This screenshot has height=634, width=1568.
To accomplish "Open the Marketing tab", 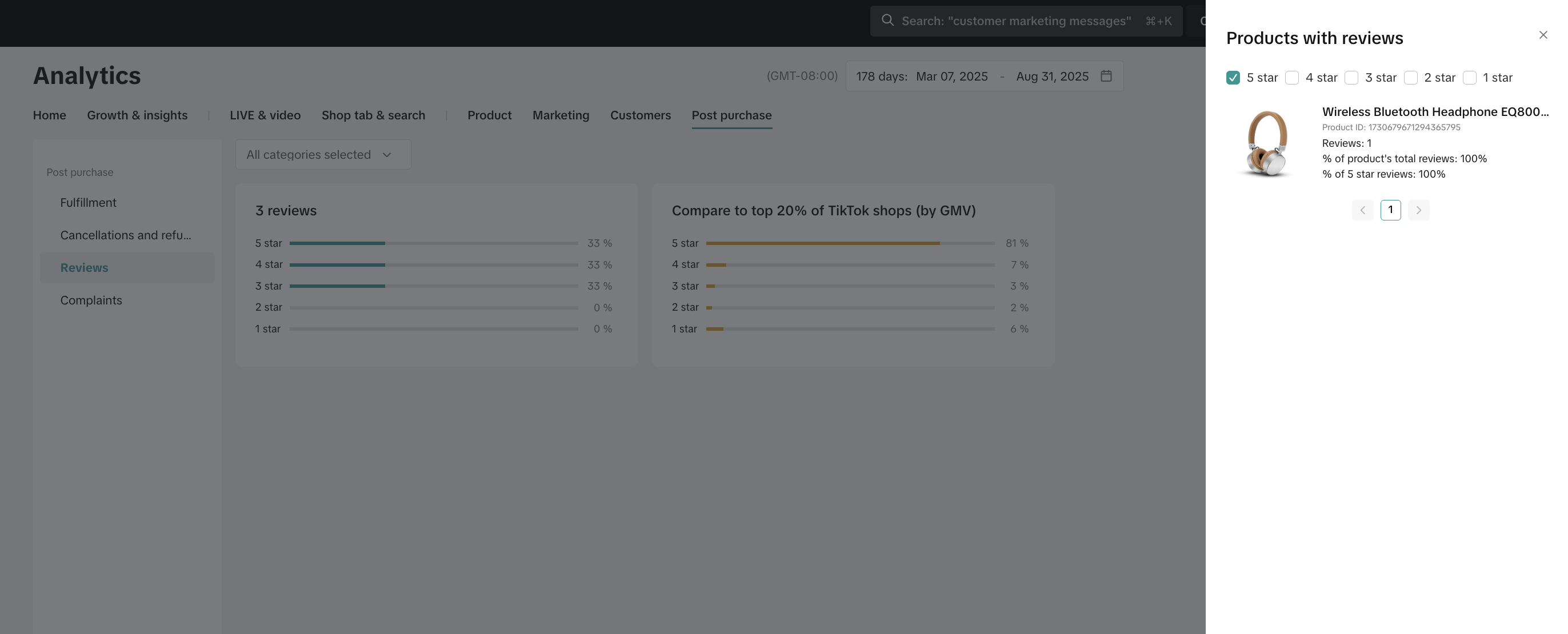I will click(560, 115).
